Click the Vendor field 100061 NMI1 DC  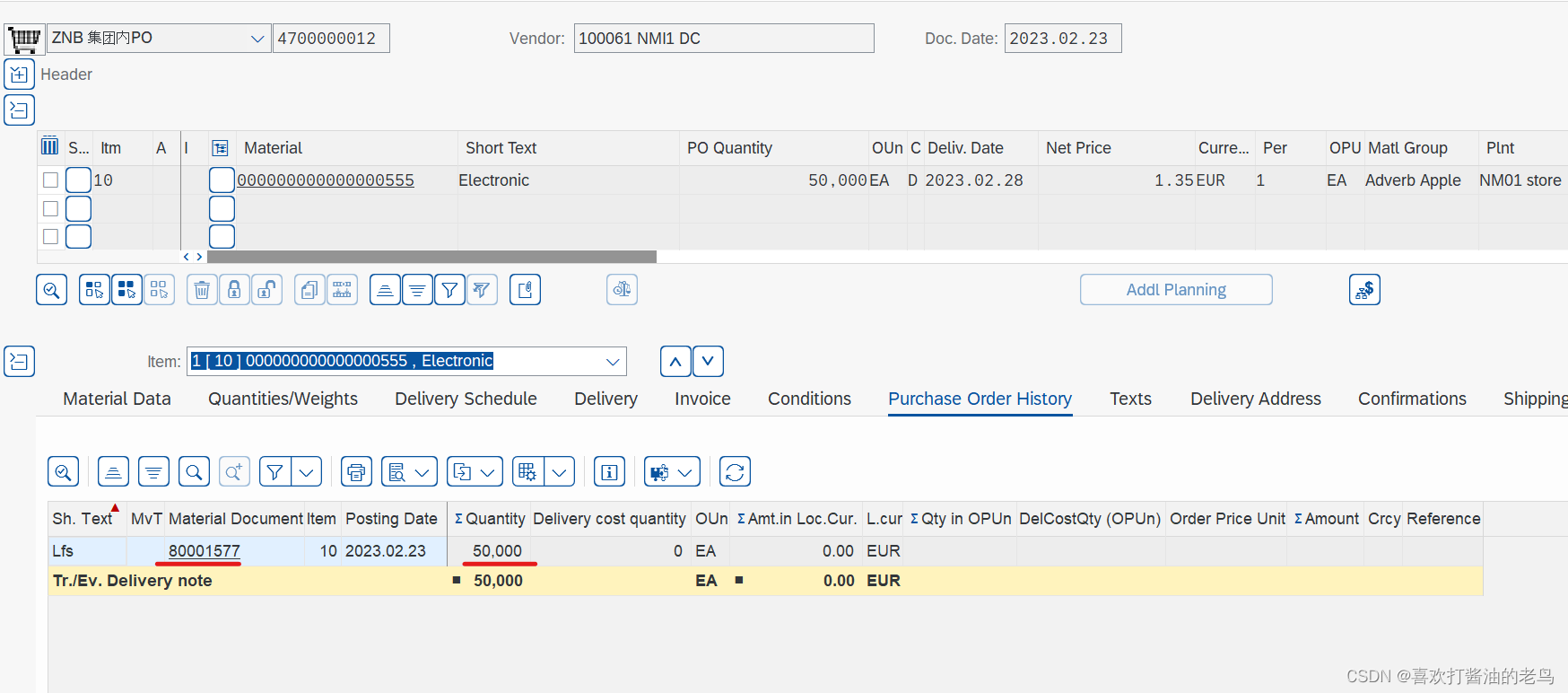click(x=724, y=39)
